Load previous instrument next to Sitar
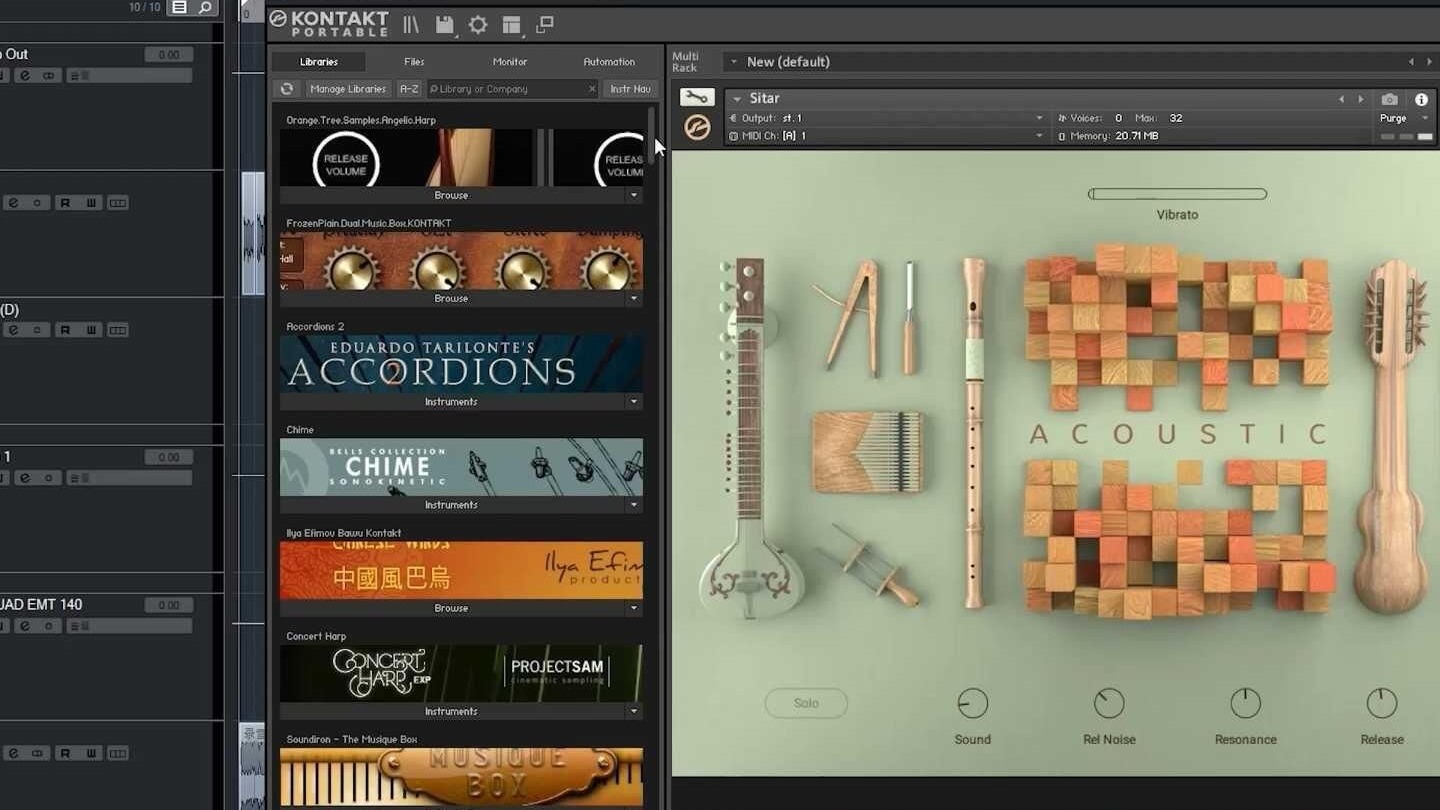The height and width of the screenshot is (810, 1440). click(x=1342, y=99)
